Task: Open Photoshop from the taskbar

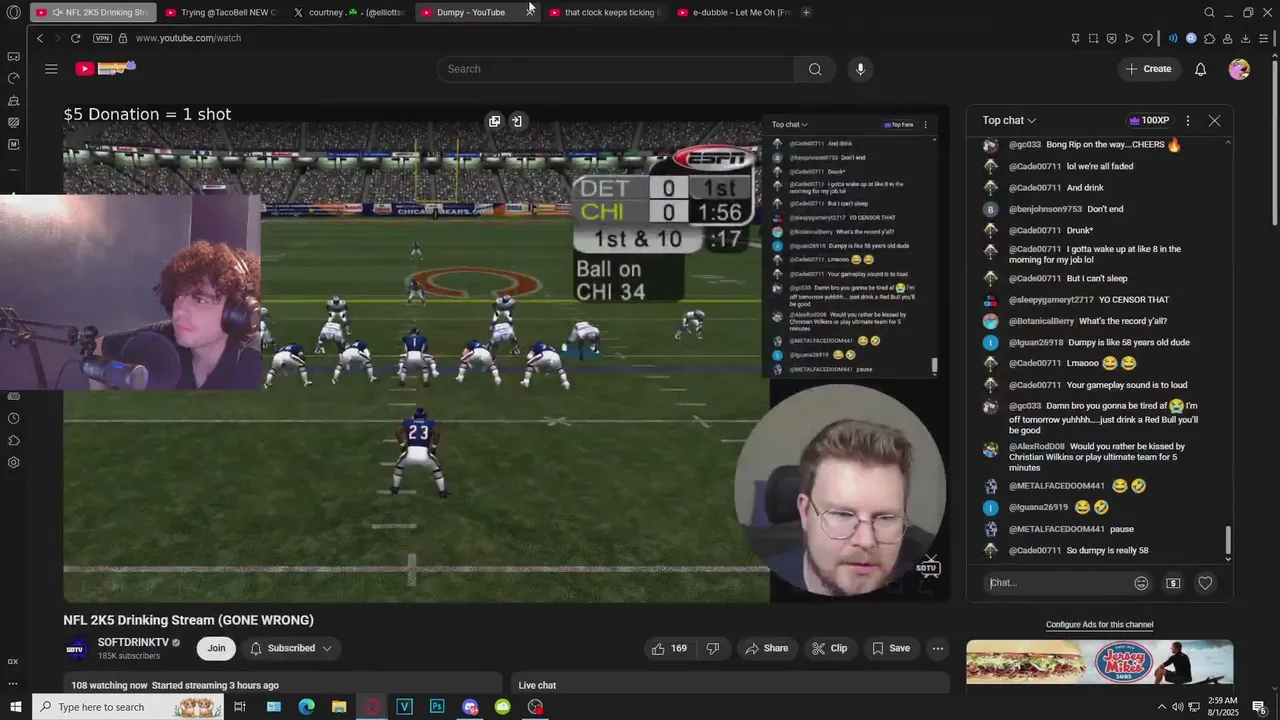Action: click(x=437, y=707)
